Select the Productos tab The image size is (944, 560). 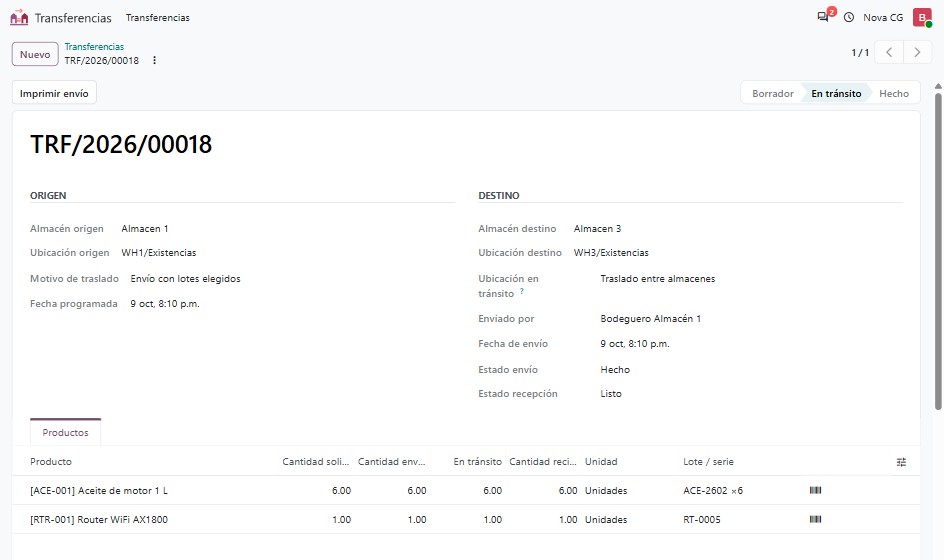click(x=65, y=432)
